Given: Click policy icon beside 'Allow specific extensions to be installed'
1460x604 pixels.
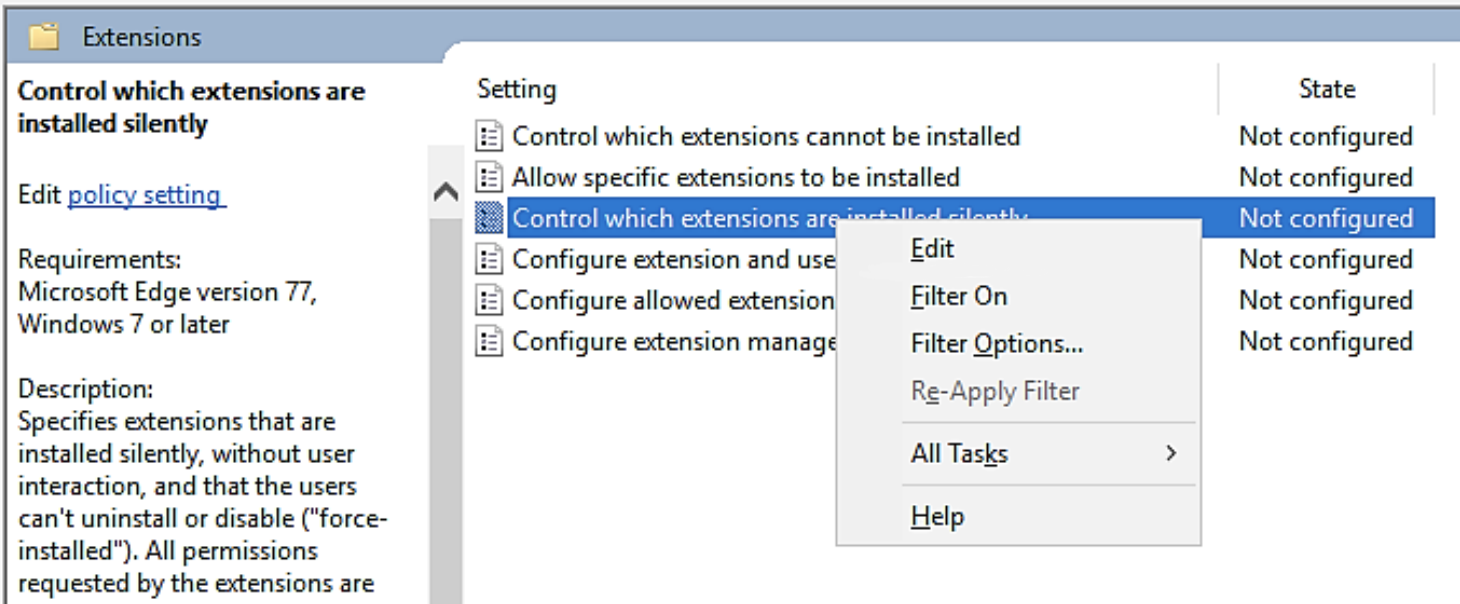Looking at the screenshot, I should [489, 177].
